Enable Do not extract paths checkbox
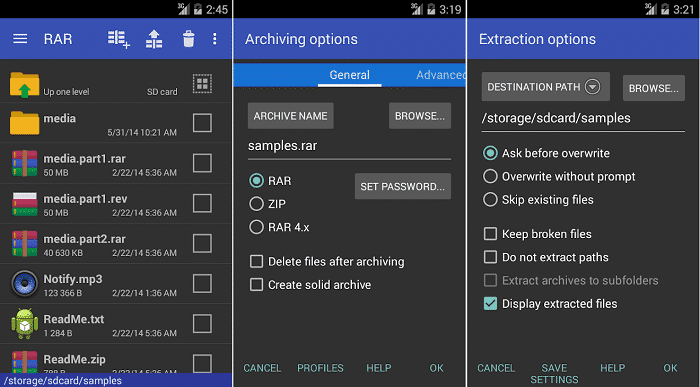700x387 pixels. click(x=490, y=257)
